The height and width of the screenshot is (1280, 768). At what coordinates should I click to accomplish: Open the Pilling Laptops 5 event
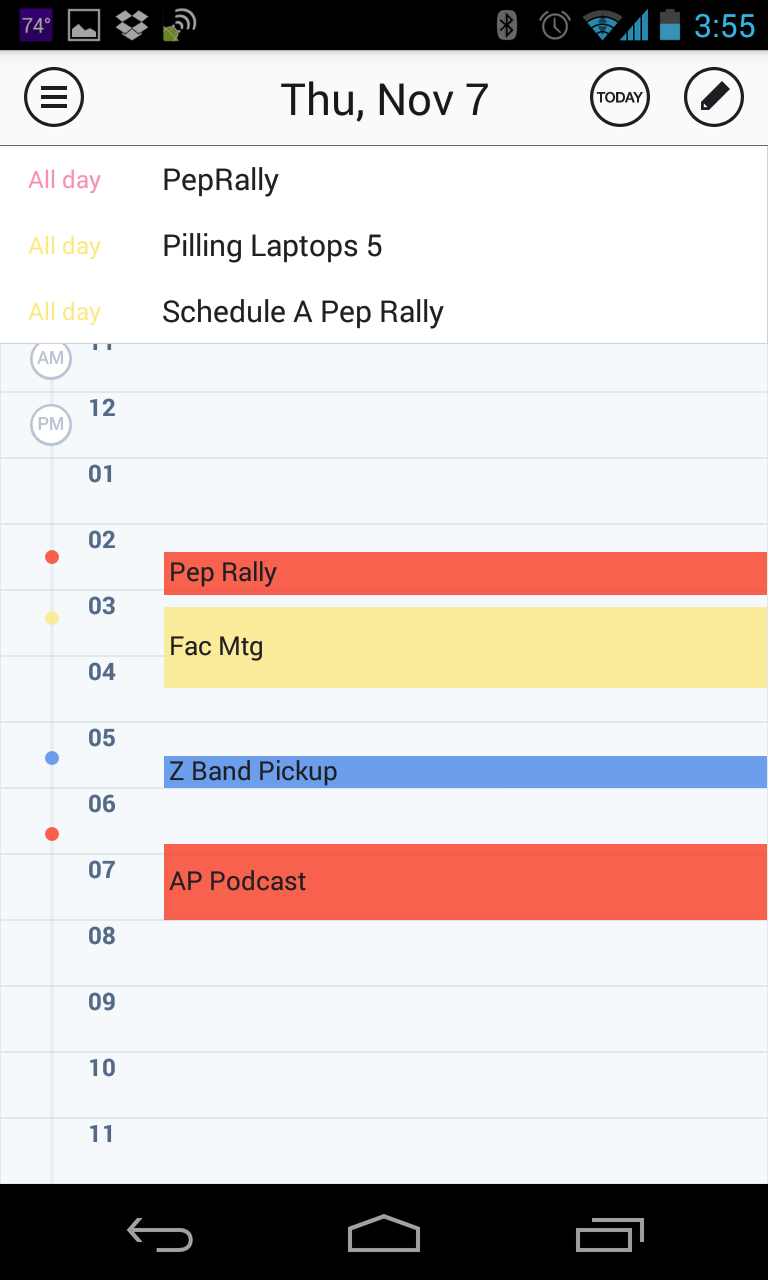pos(272,246)
